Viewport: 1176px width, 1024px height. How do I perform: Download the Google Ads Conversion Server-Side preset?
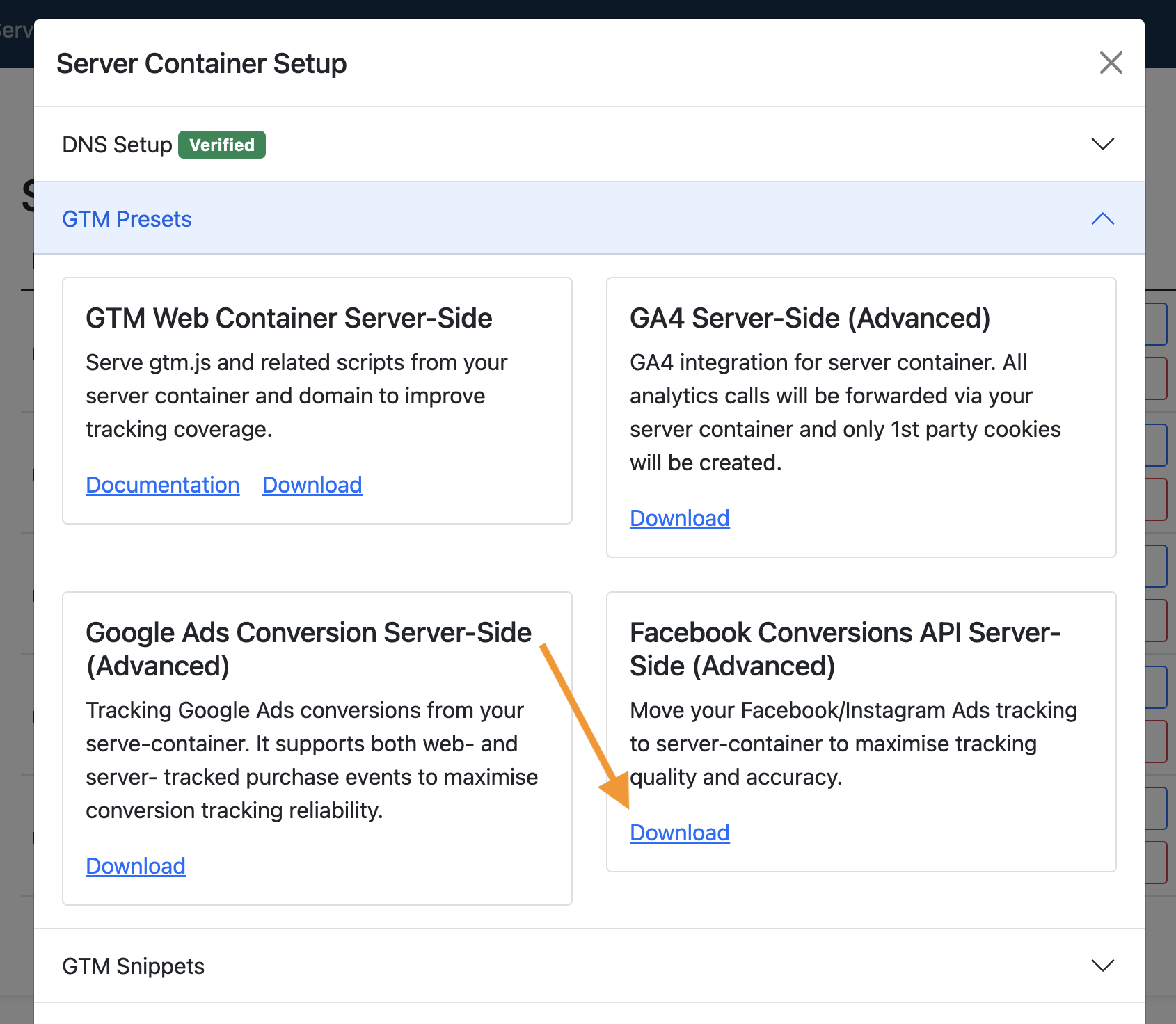click(136, 866)
